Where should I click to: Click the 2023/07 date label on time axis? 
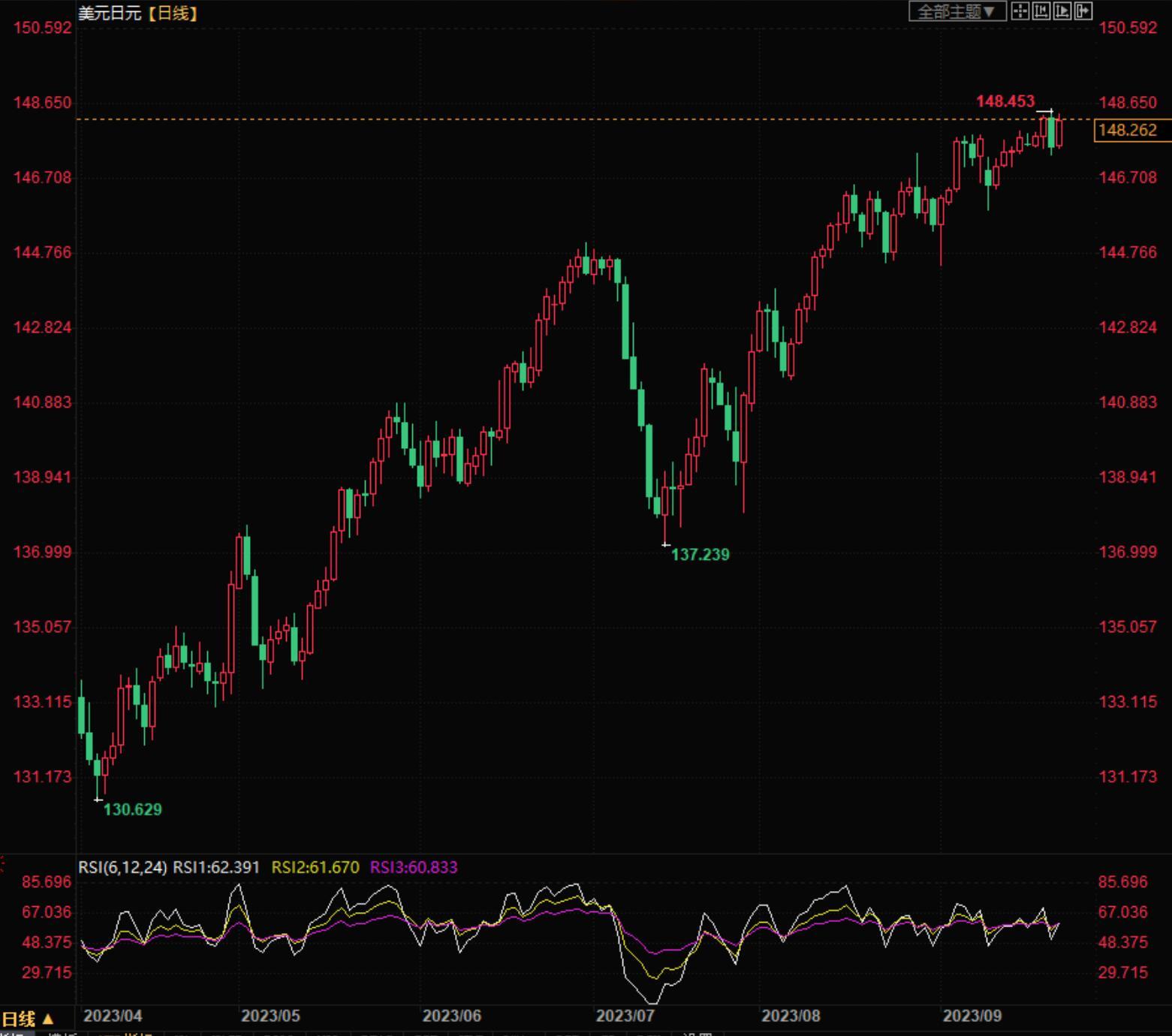[x=625, y=1016]
